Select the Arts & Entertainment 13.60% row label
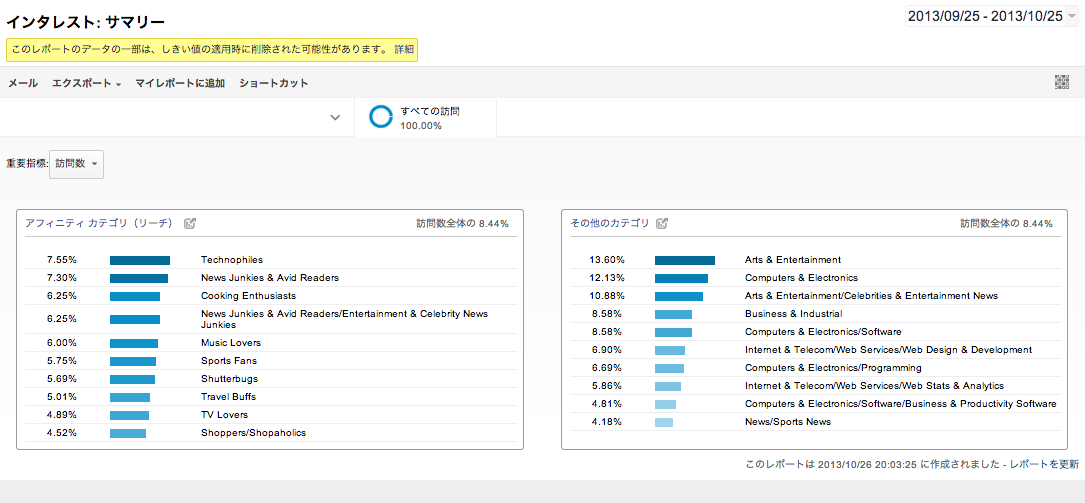Image resolution: width=1085 pixels, height=503 pixels. coord(793,260)
